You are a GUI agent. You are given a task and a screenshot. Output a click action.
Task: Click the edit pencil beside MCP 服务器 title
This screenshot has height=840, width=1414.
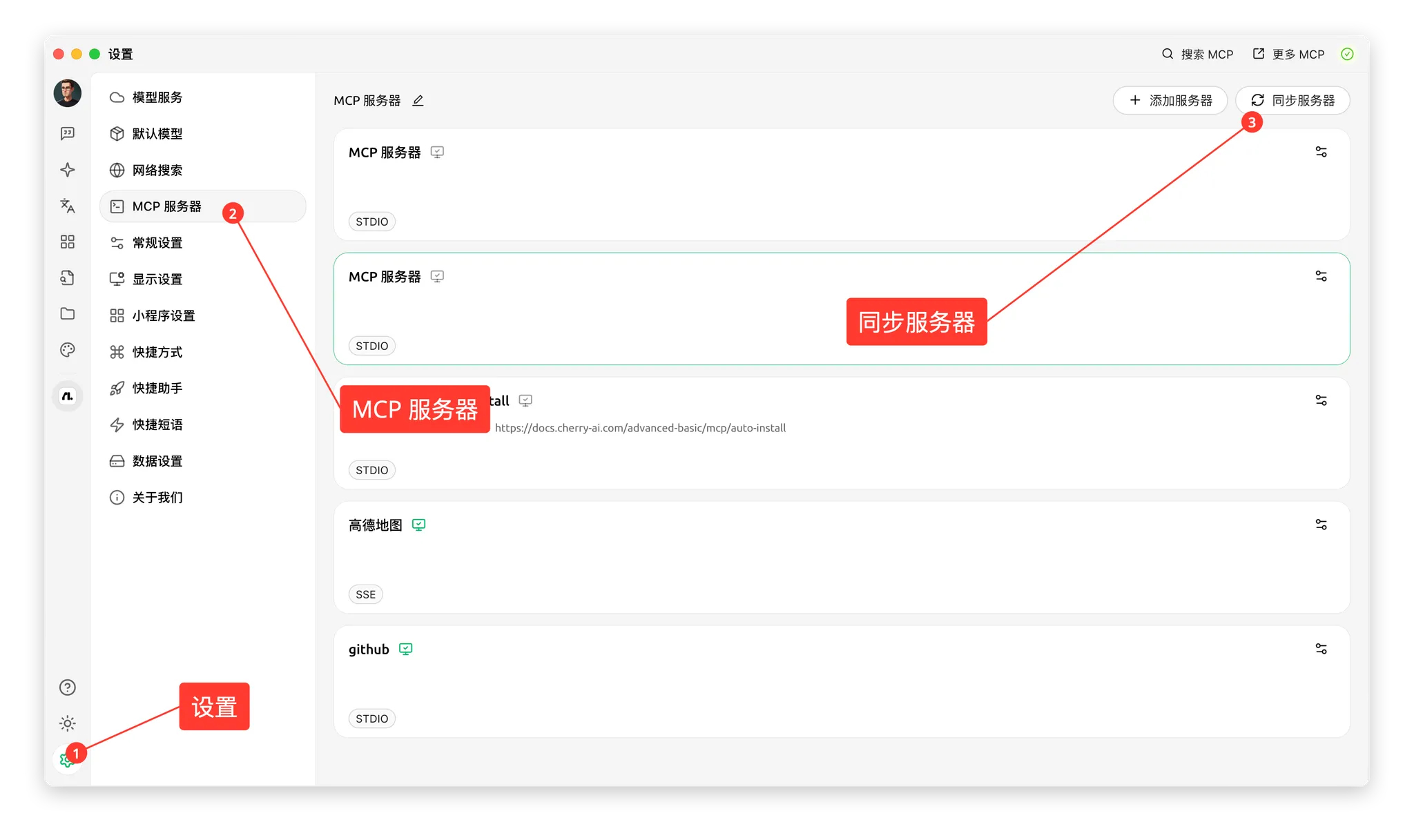point(418,101)
